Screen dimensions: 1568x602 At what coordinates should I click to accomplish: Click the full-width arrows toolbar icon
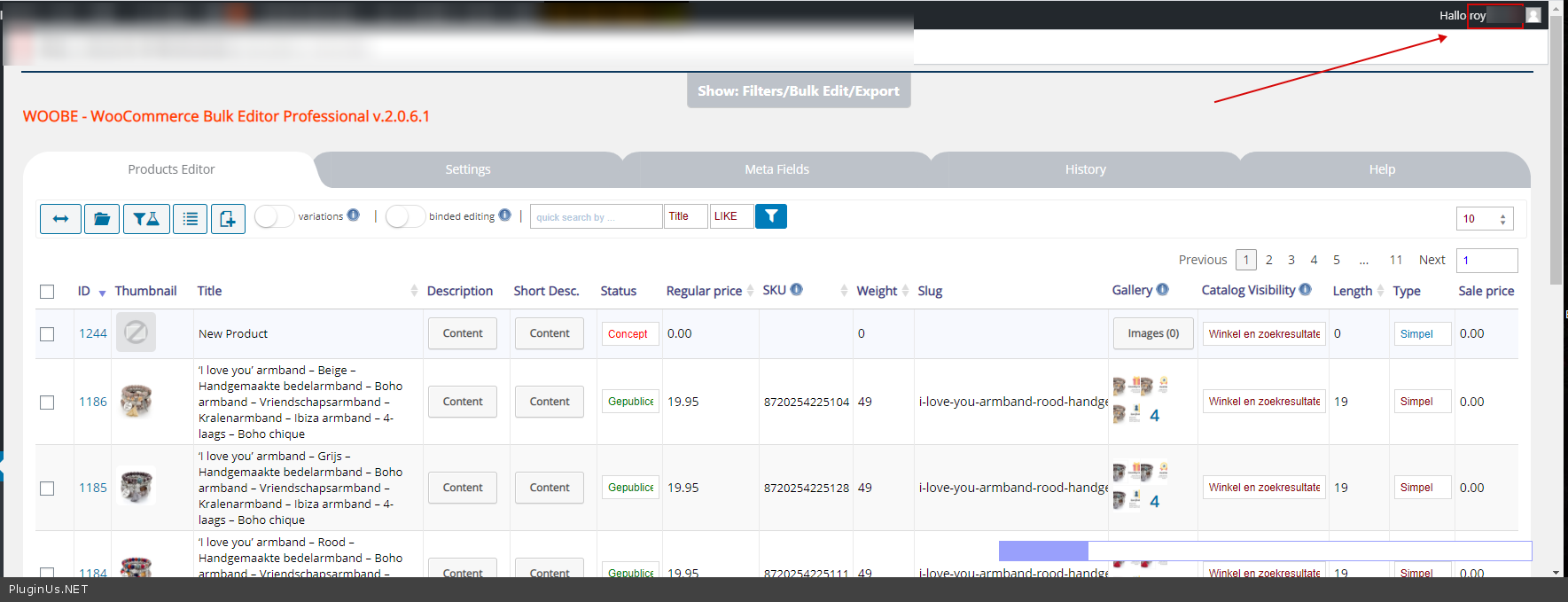[60, 218]
